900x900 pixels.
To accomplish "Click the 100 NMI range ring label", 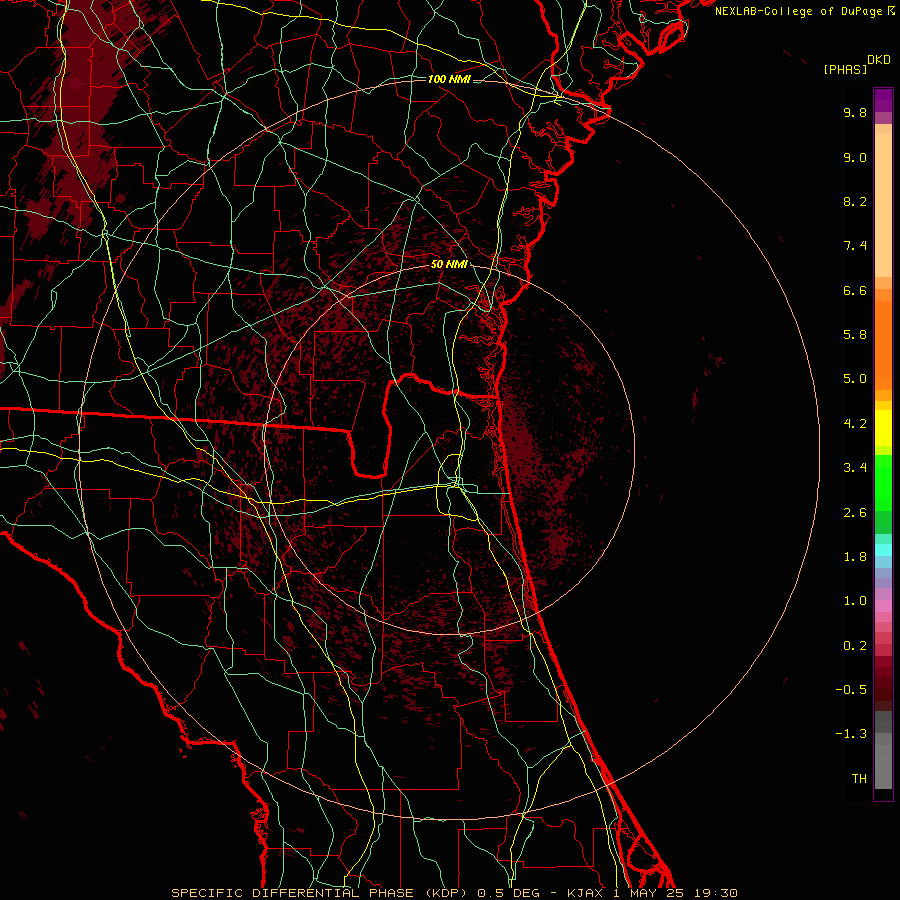I will 449,79.
